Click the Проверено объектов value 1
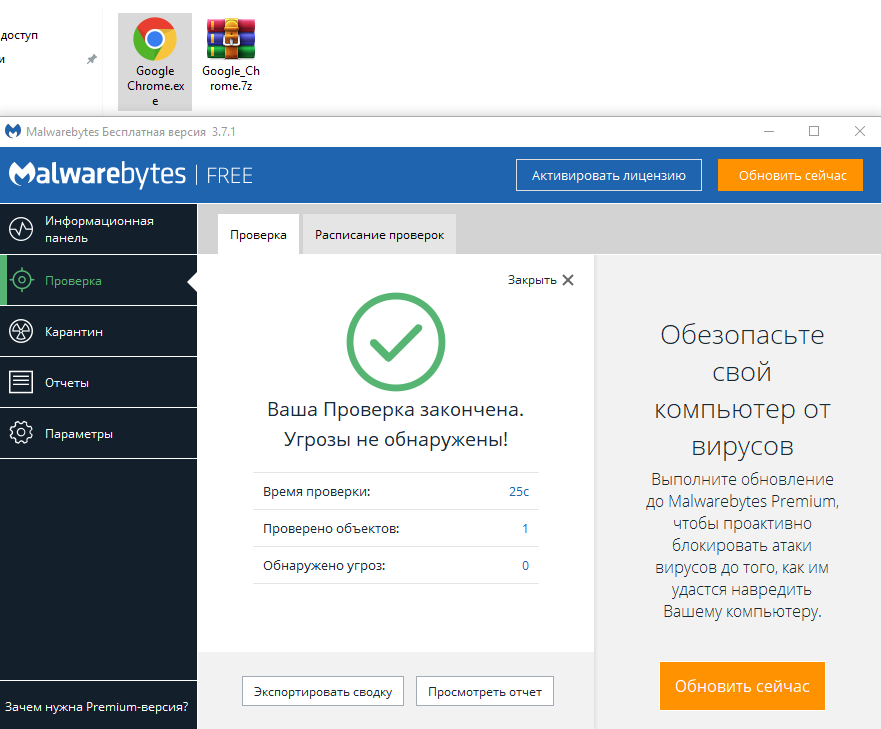The width and height of the screenshot is (881, 729). [x=525, y=529]
